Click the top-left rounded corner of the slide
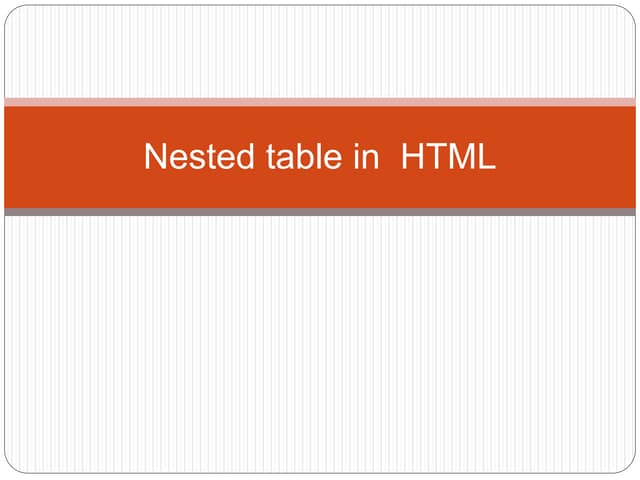 click(x=11, y=12)
